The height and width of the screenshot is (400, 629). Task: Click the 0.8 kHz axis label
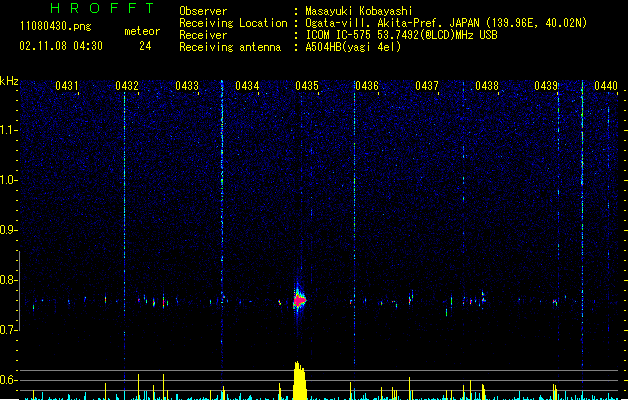click(8, 280)
